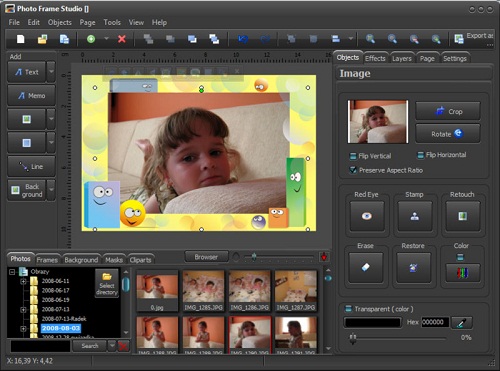The width and height of the screenshot is (500, 371).
Task: Click the Crop button
Action: [448, 111]
